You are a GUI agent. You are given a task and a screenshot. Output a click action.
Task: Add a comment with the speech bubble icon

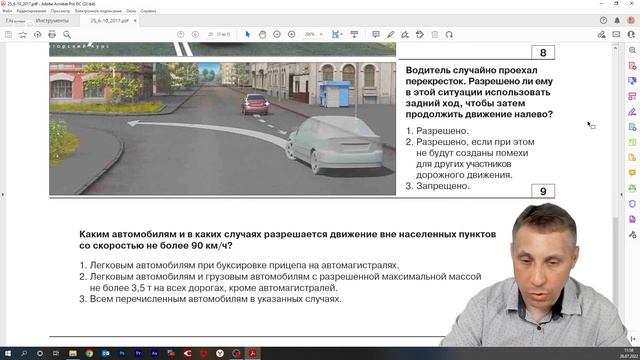[x=376, y=35]
